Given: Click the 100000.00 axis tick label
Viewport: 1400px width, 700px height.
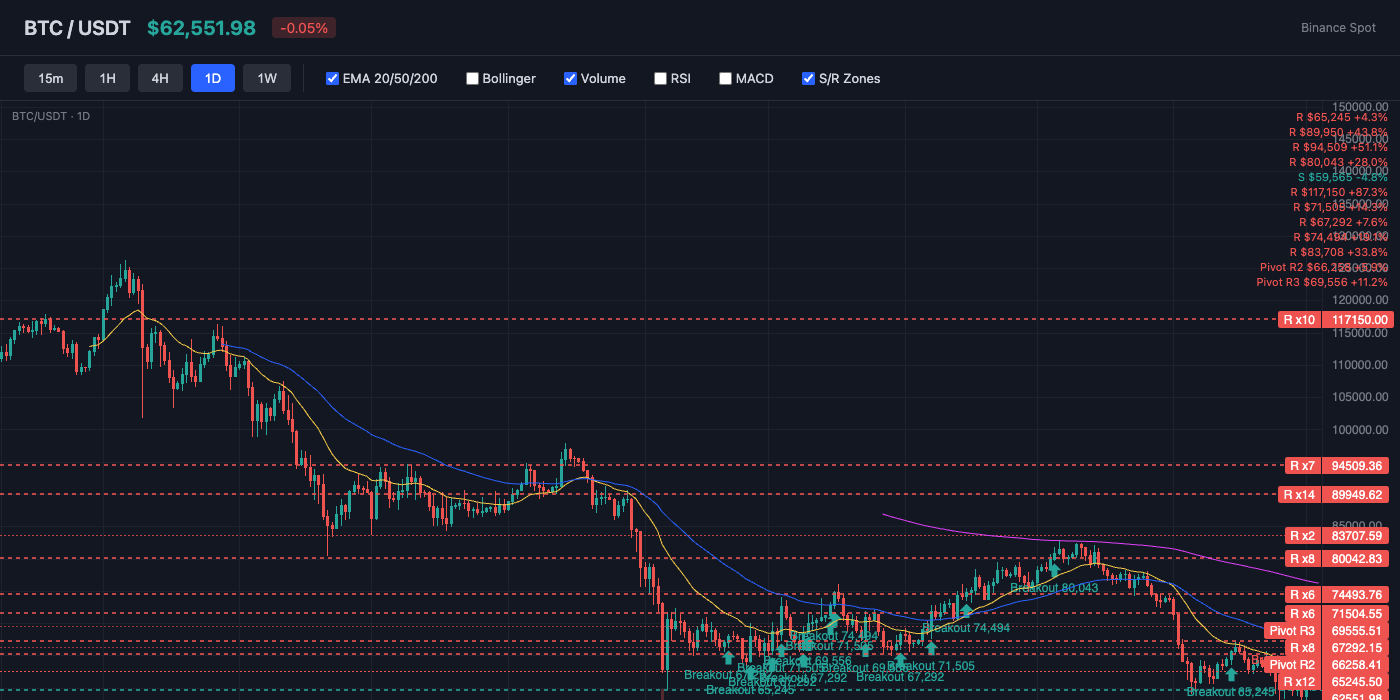Looking at the screenshot, I should click(x=1360, y=430).
